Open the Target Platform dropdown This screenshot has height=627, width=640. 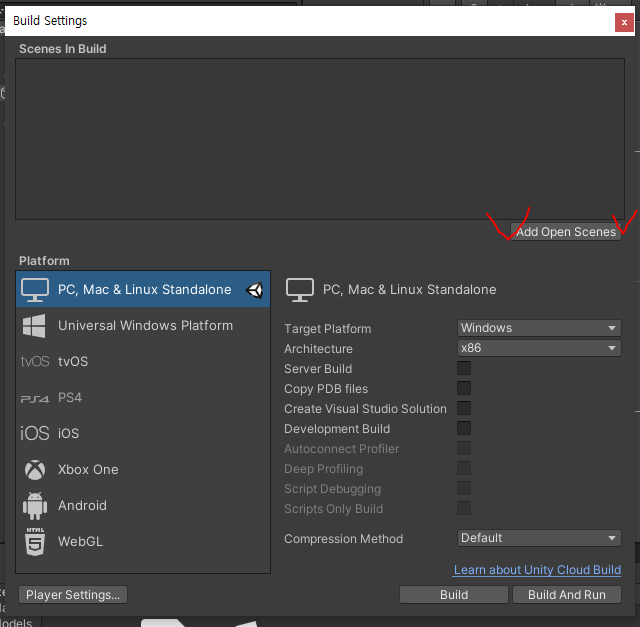(539, 328)
